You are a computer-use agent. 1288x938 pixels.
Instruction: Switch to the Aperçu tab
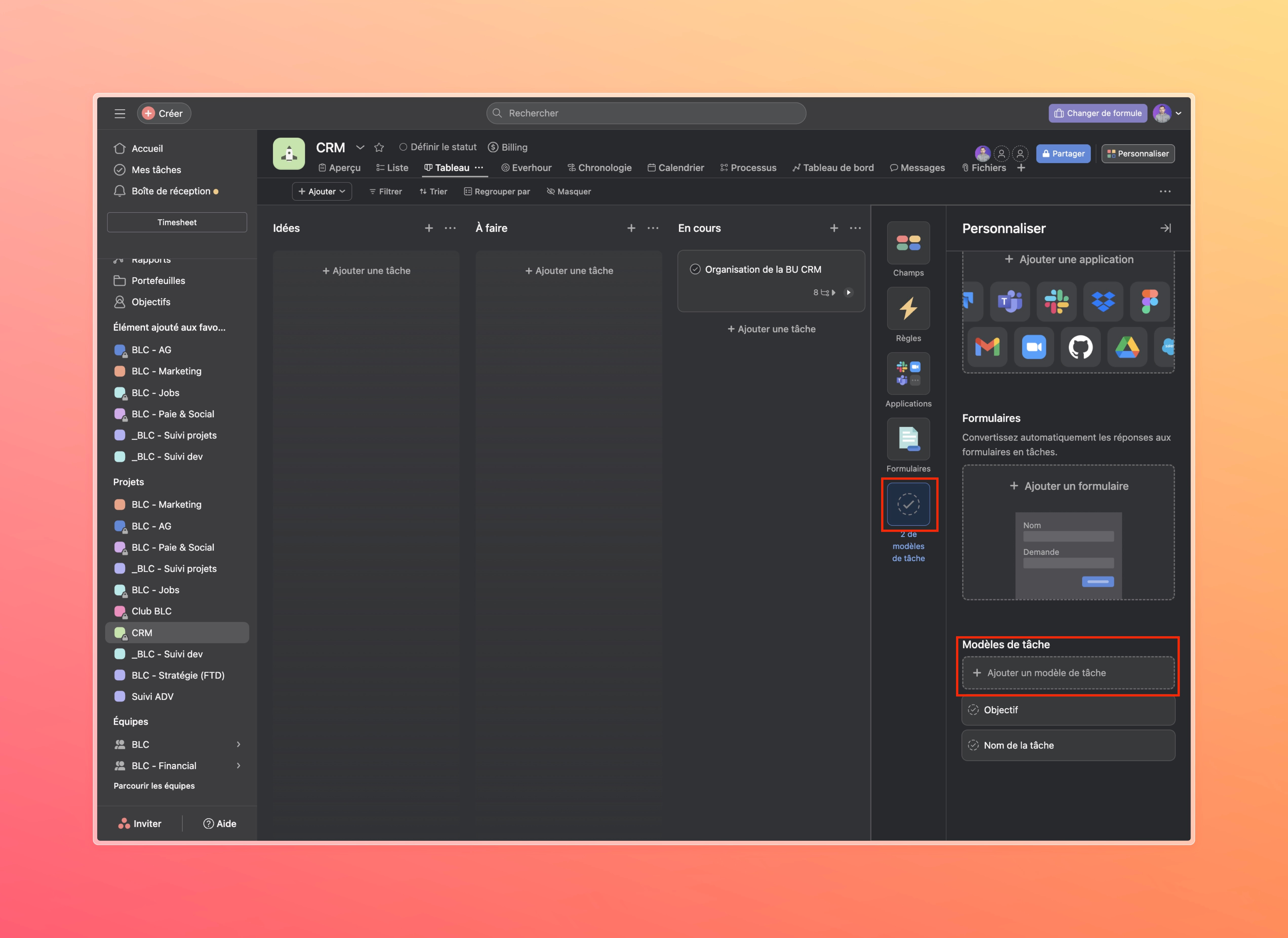[x=340, y=168]
